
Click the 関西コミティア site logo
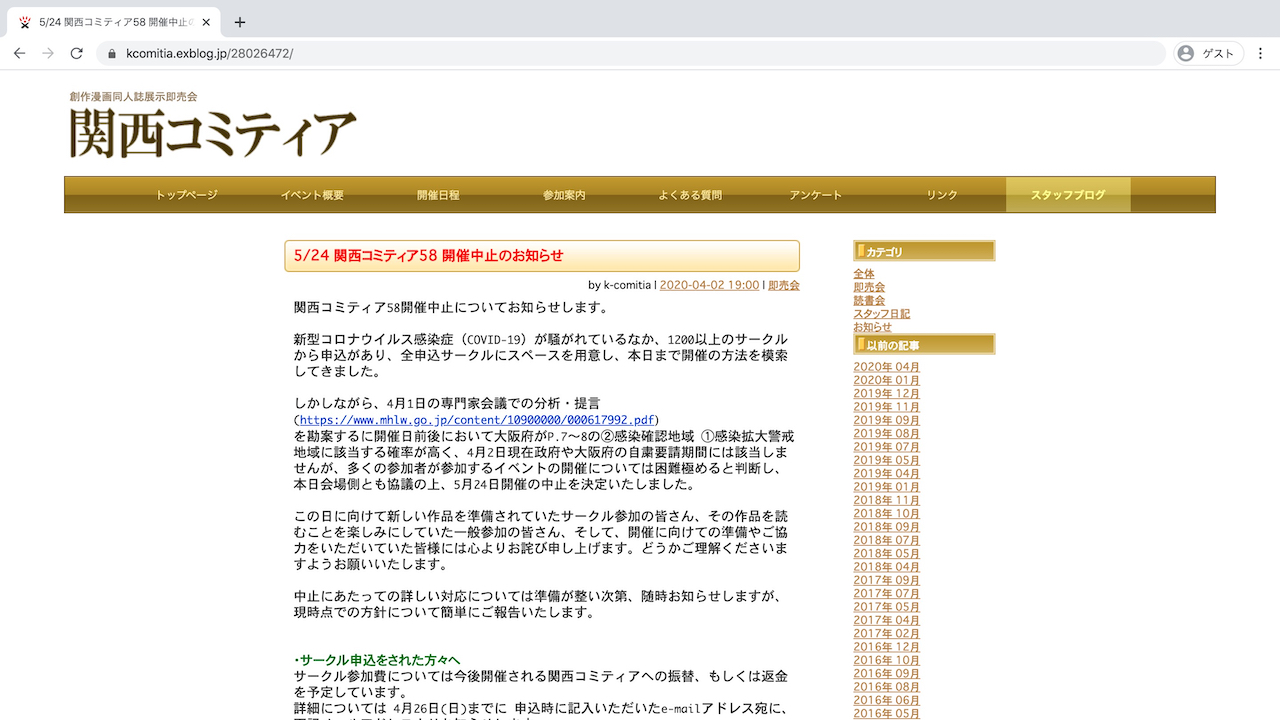pyautogui.click(x=213, y=133)
